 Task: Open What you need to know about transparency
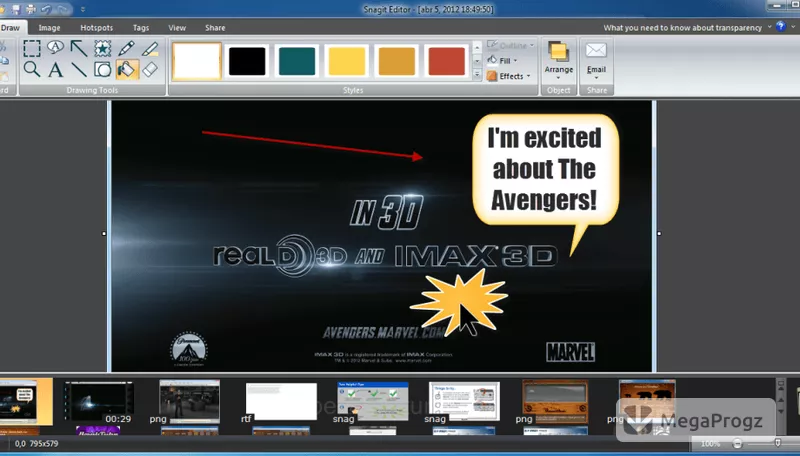coord(683,28)
